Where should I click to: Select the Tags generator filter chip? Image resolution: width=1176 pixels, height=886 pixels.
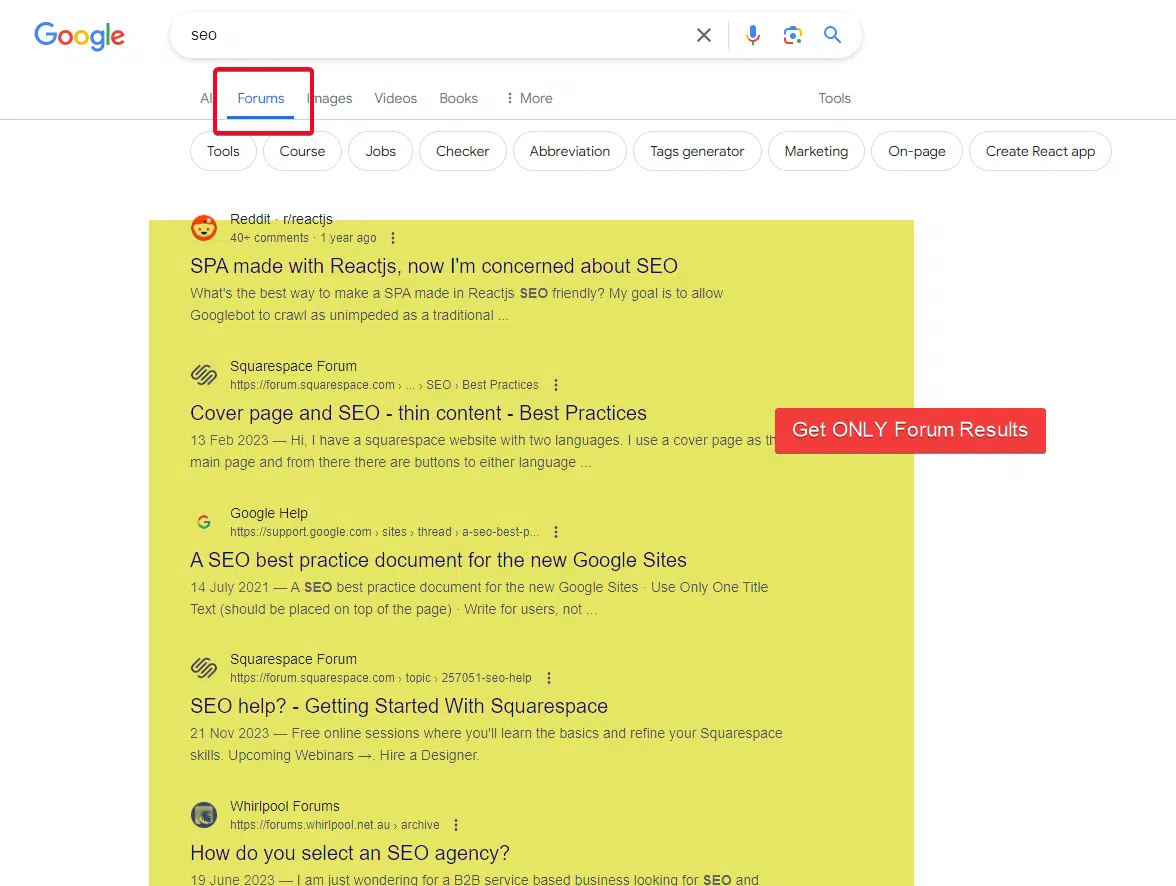pos(697,151)
